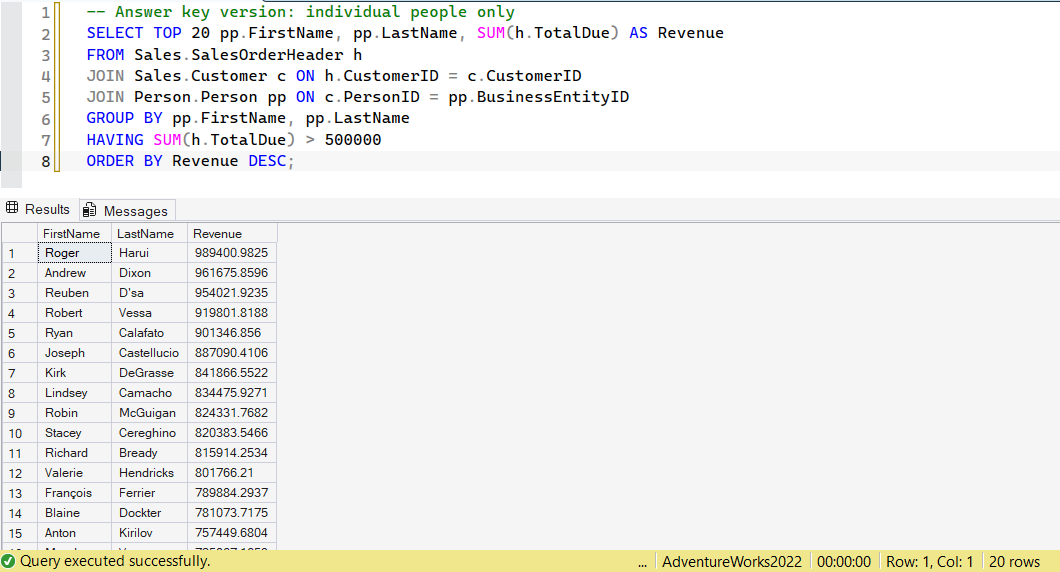Select the Stacey first name cell
1060x572 pixels.
tap(74, 433)
